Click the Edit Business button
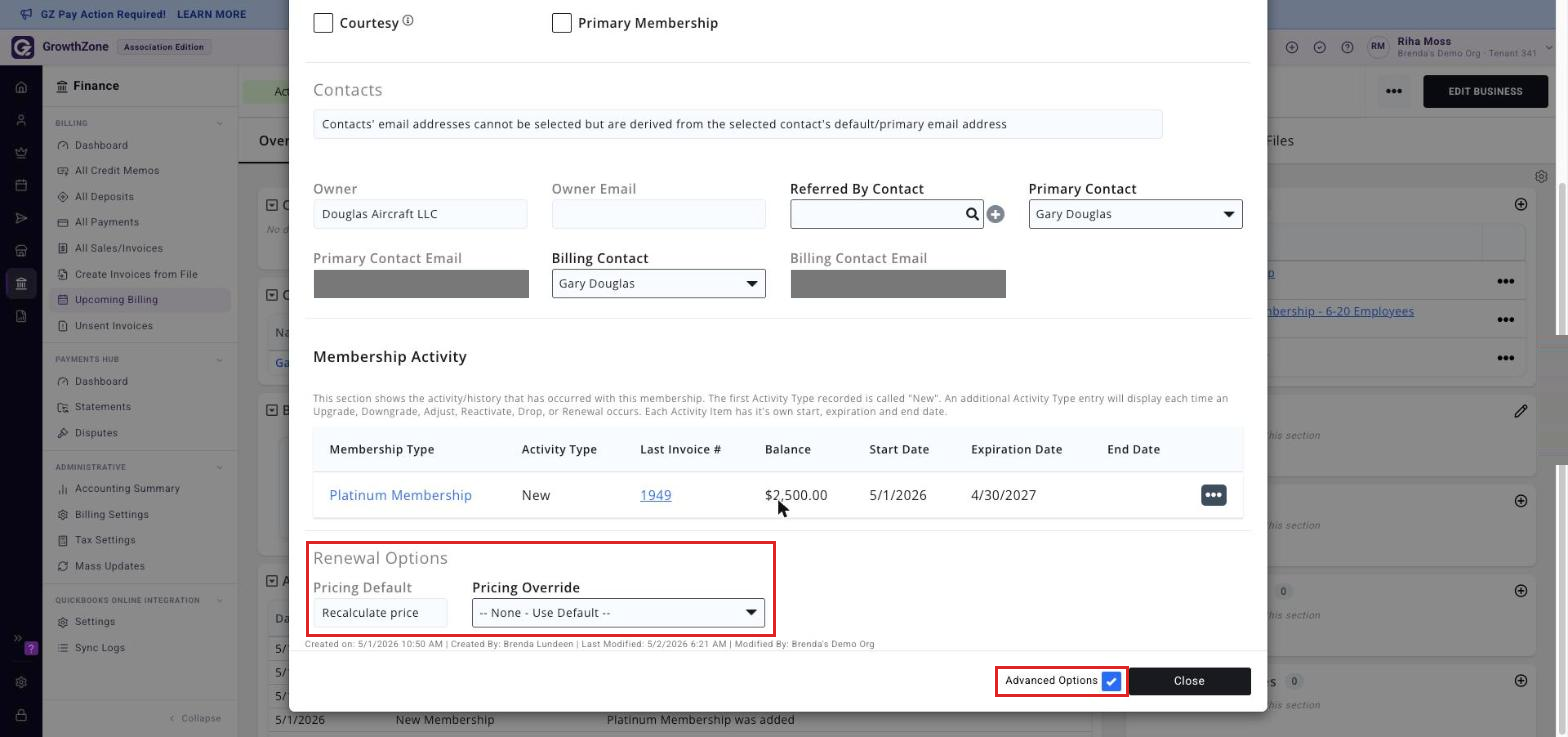The image size is (1568, 737). click(1485, 91)
